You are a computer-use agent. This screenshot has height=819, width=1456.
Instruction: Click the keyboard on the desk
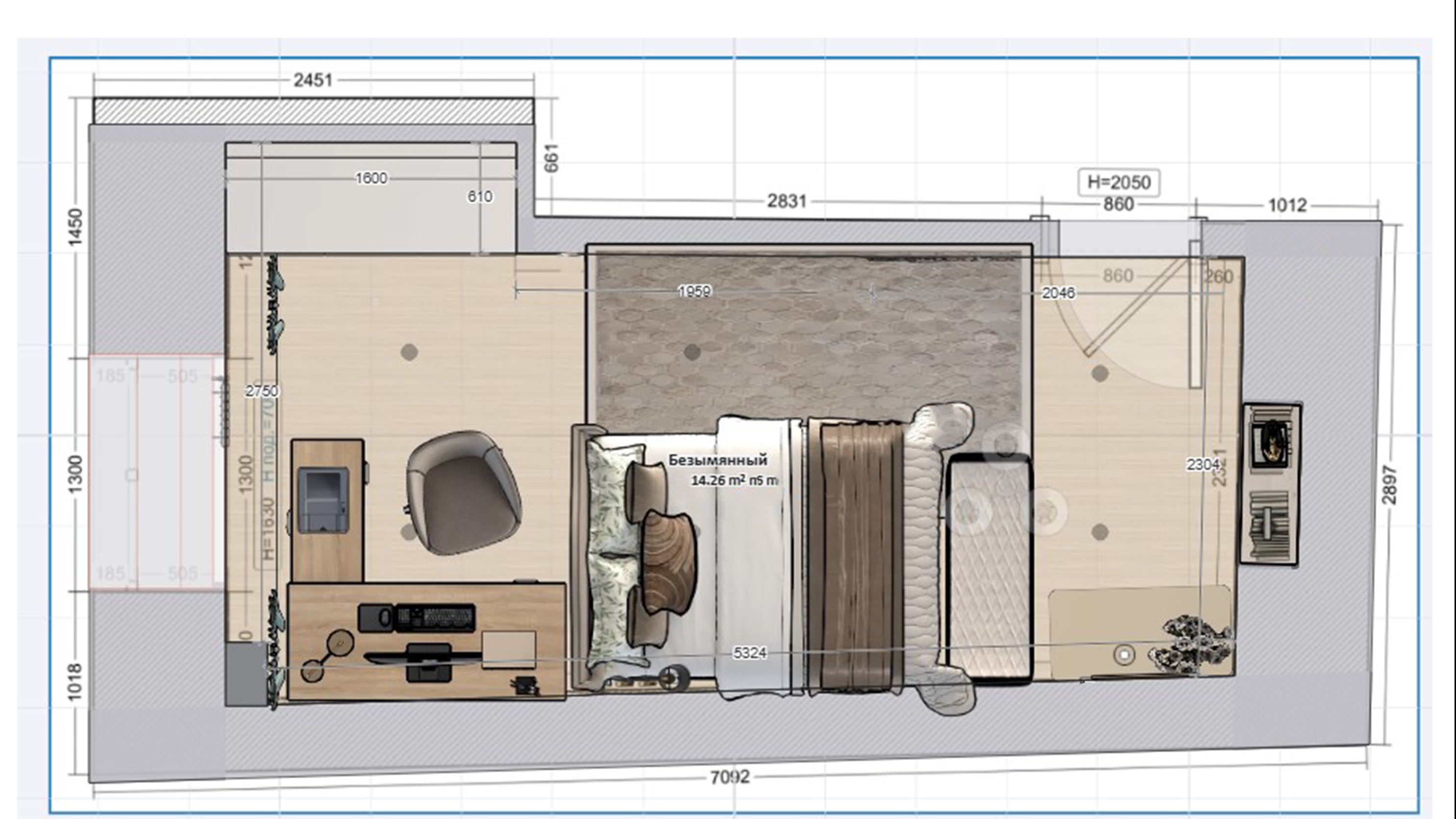pyautogui.click(x=434, y=617)
